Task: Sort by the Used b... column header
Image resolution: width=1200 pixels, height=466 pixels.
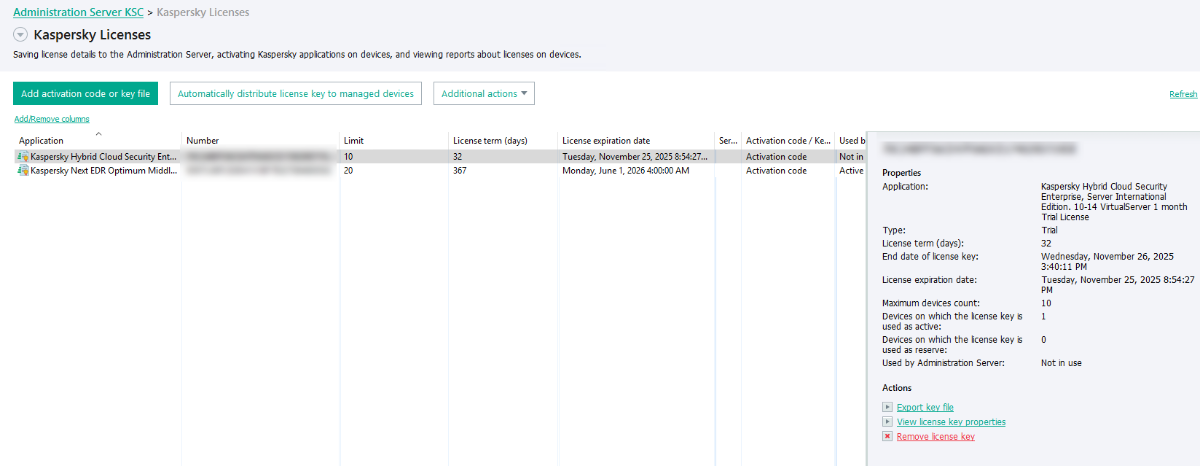Action: pos(852,141)
